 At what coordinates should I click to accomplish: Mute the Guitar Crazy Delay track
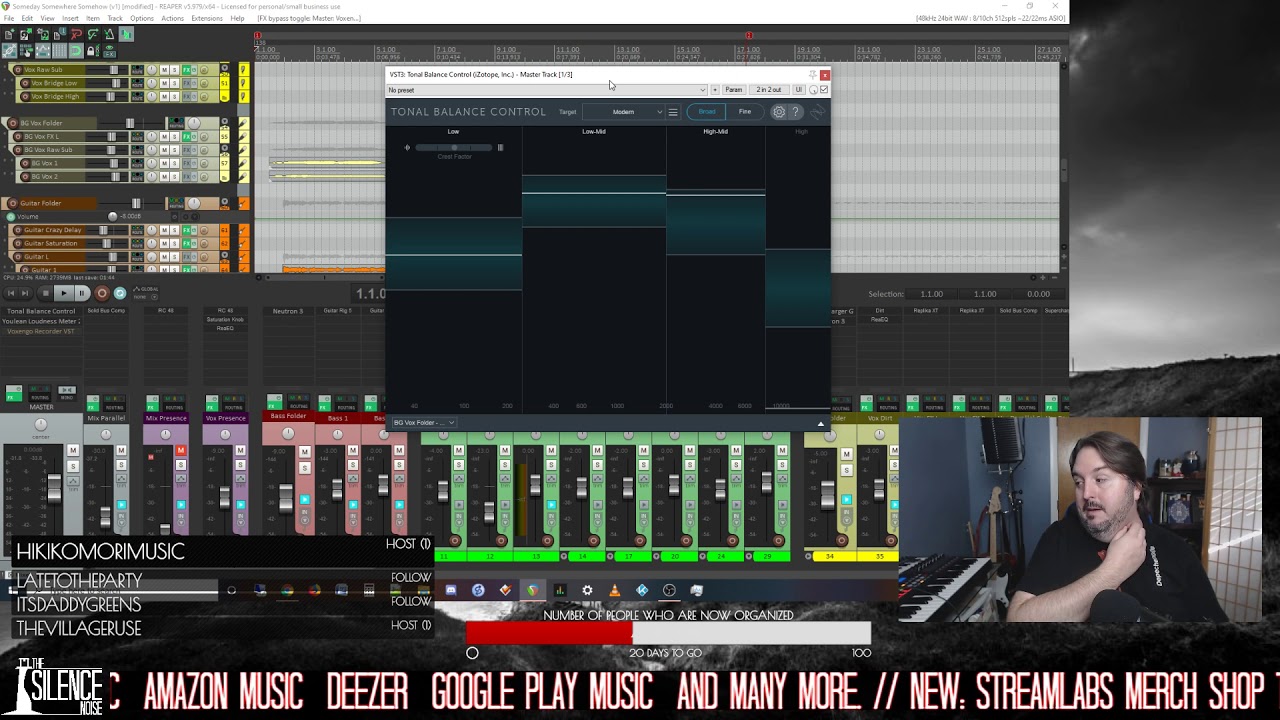point(164,230)
